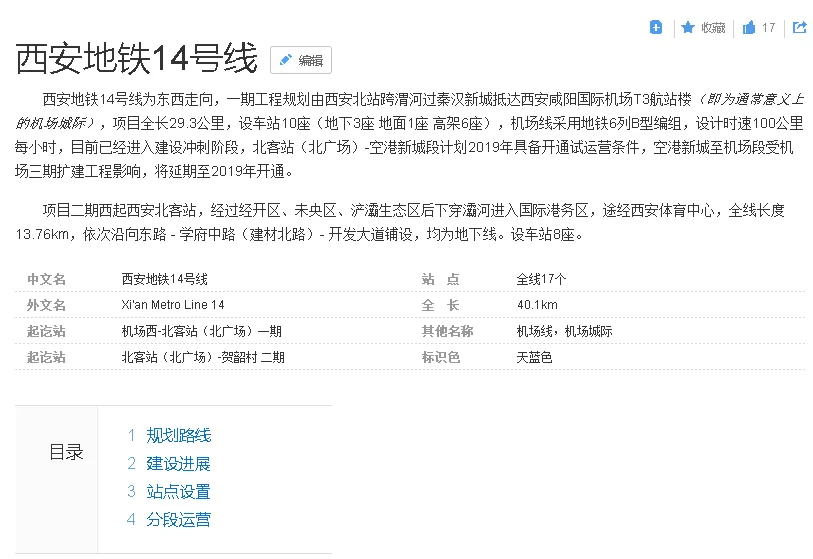This screenshot has width=813, height=559.
Task: Click the 全长 field label
Action: pos(441,305)
